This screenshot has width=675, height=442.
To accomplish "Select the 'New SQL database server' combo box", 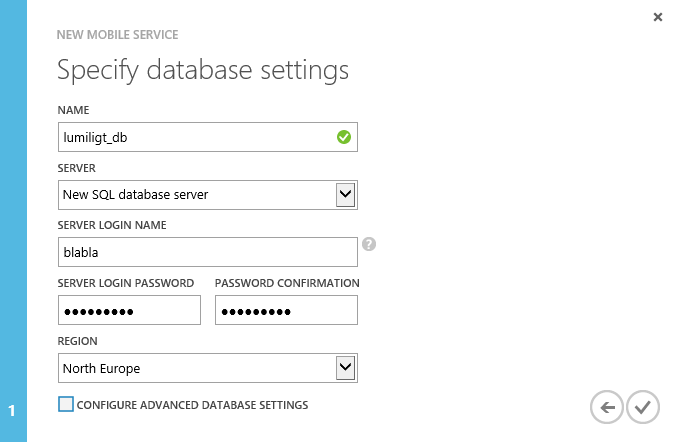I will click(195, 194).
